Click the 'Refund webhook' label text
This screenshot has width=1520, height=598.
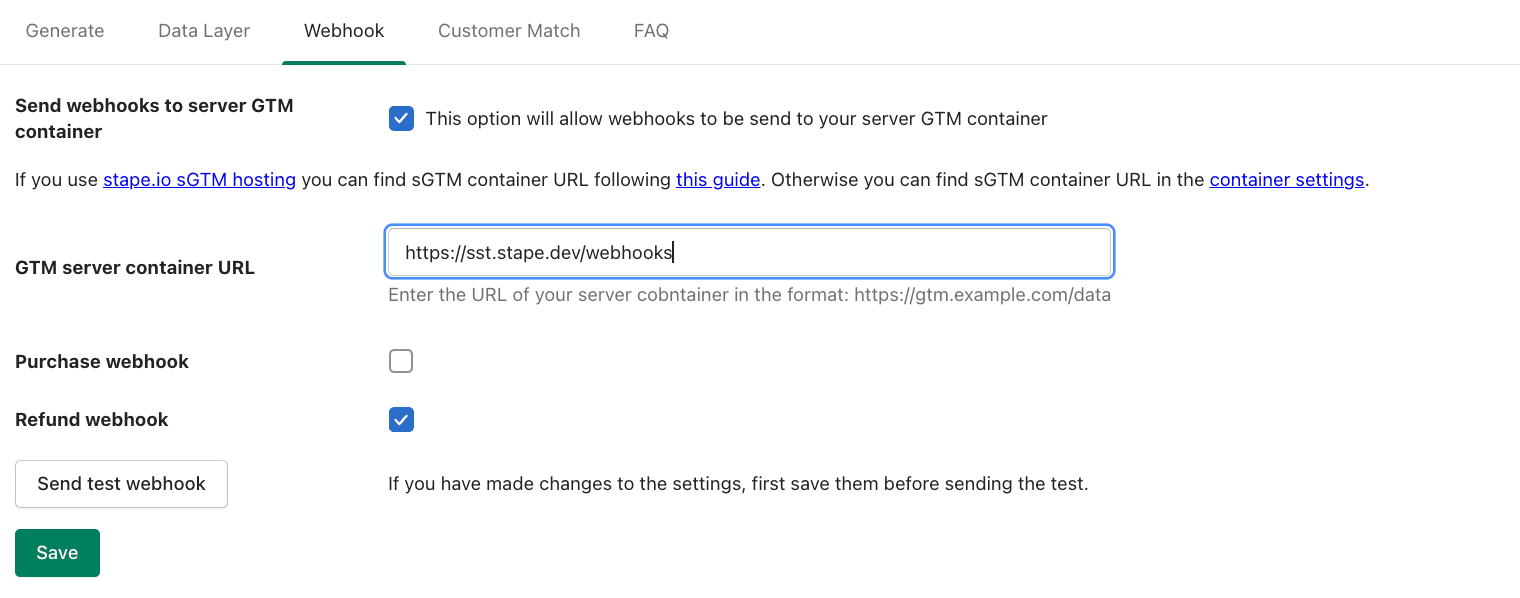tap(91, 419)
